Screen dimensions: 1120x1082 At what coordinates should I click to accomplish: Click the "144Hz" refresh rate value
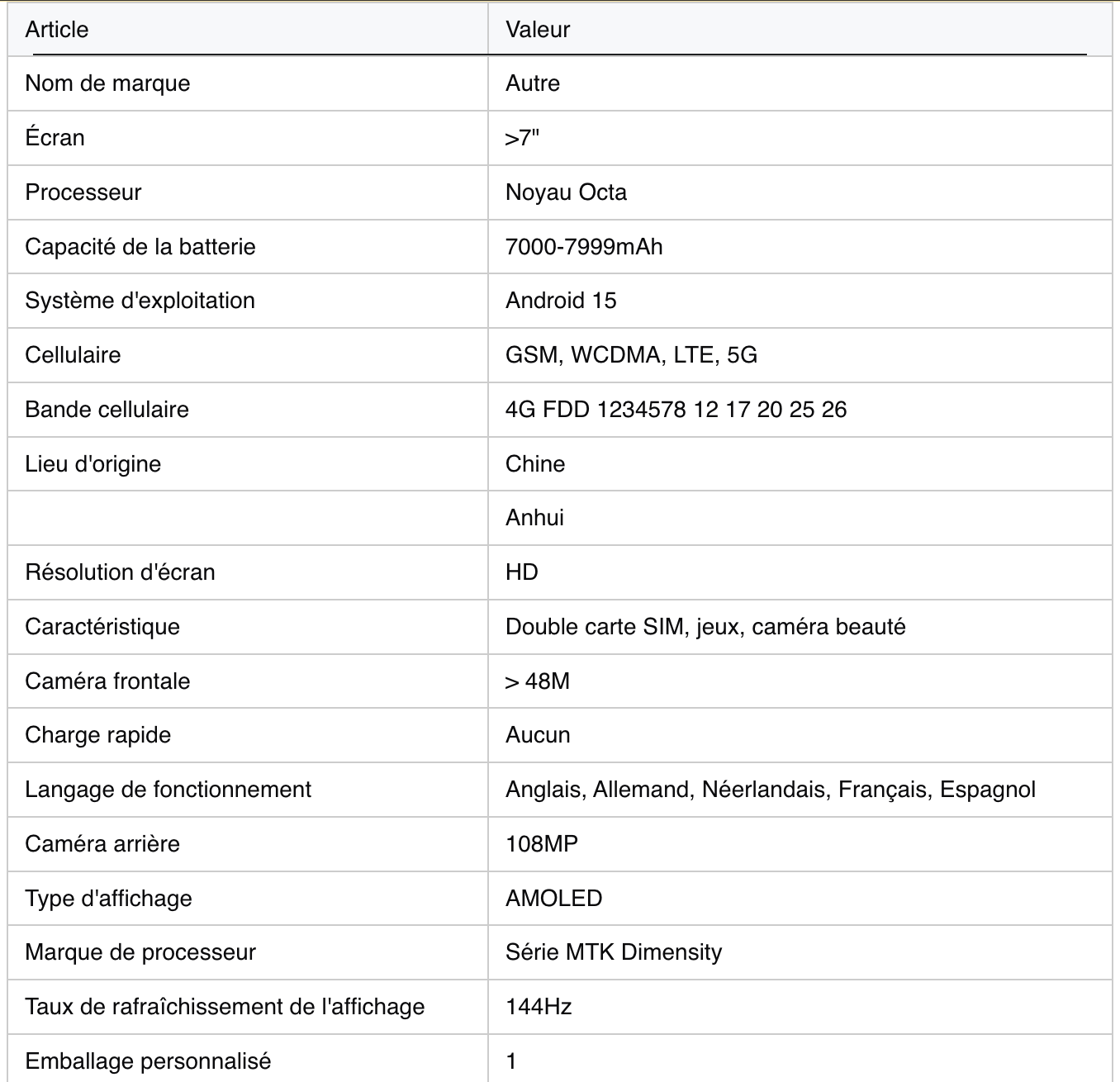[539, 1007]
